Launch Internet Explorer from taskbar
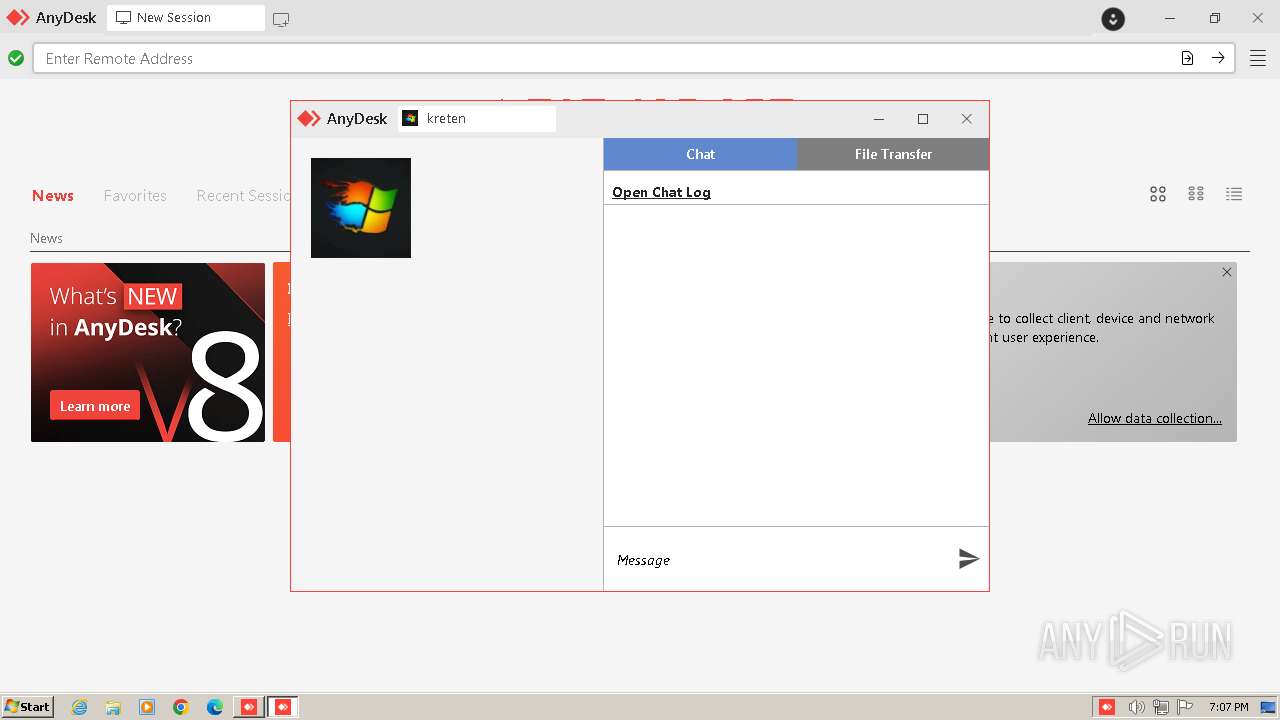Image resolution: width=1280 pixels, height=720 pixels. [x=80, y=707]
